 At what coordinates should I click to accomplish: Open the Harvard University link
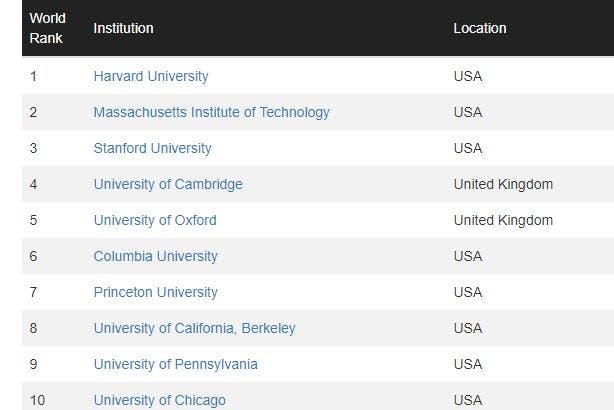click(151, 76)
